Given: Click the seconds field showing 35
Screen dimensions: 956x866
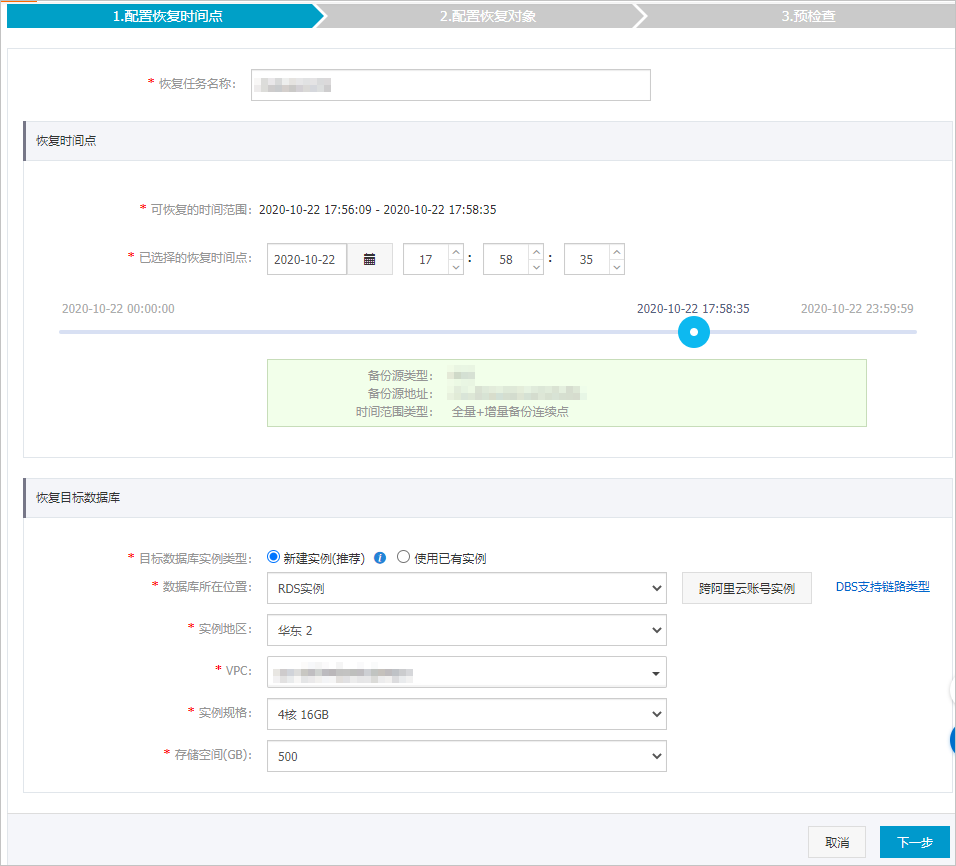Looking at the screenshot, I should [x=587, y=259].
